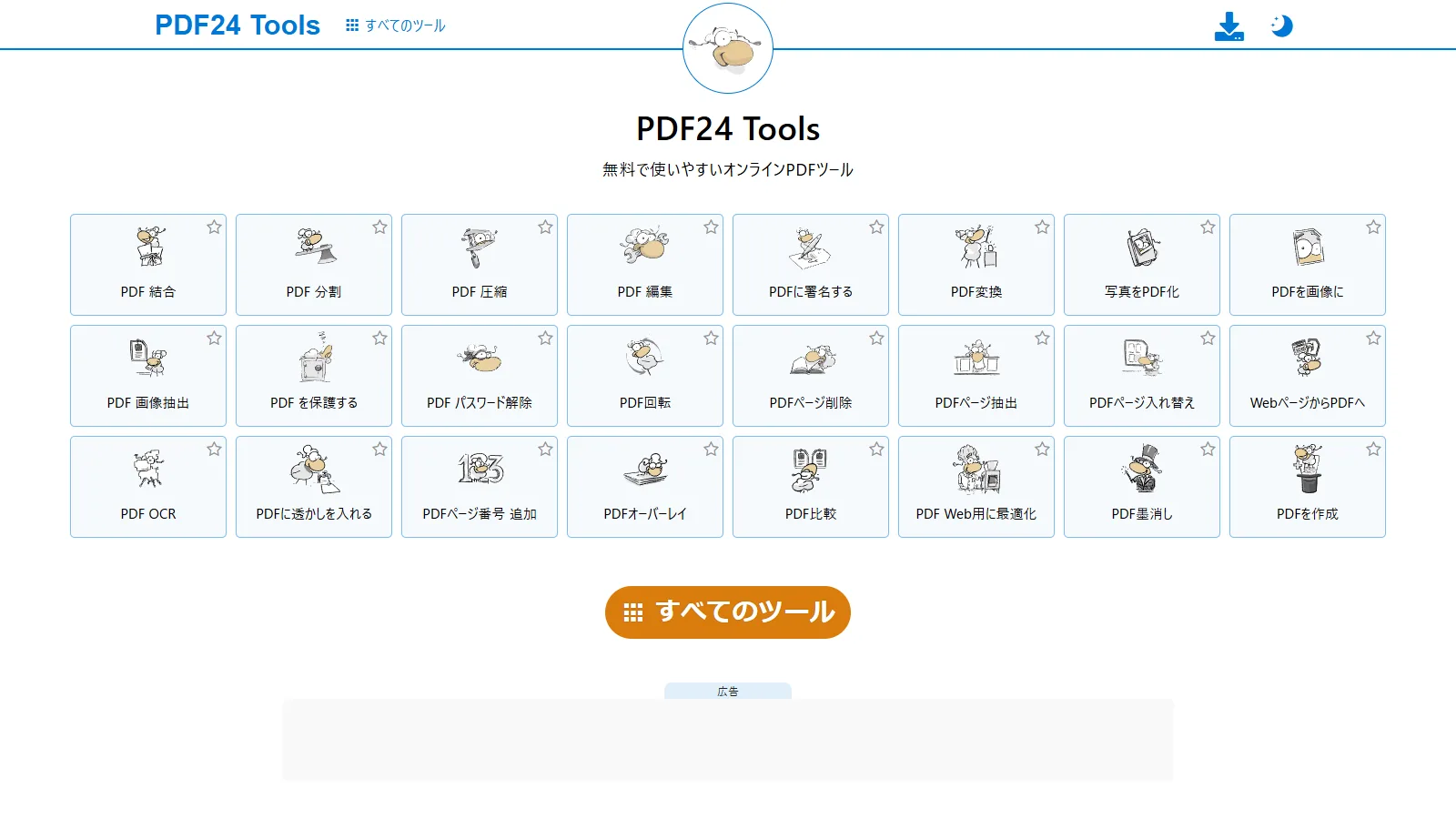Toggle dark mode with the moon icon
Screen dimensions: 1456x819
tap(1281, 25)
